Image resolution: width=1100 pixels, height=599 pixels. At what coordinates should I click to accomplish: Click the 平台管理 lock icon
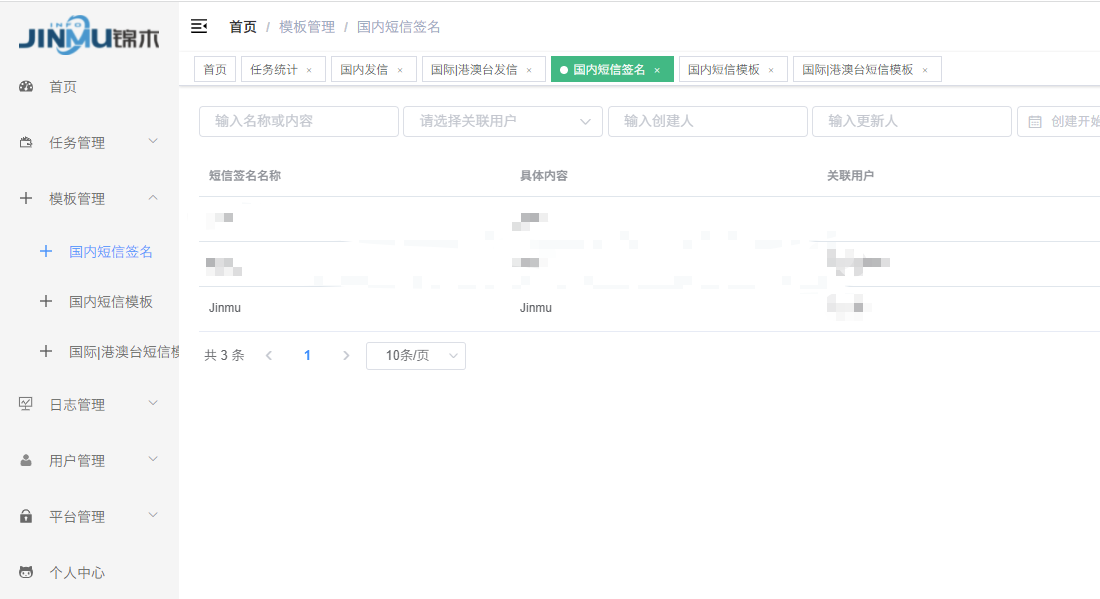tap(26, 516)
